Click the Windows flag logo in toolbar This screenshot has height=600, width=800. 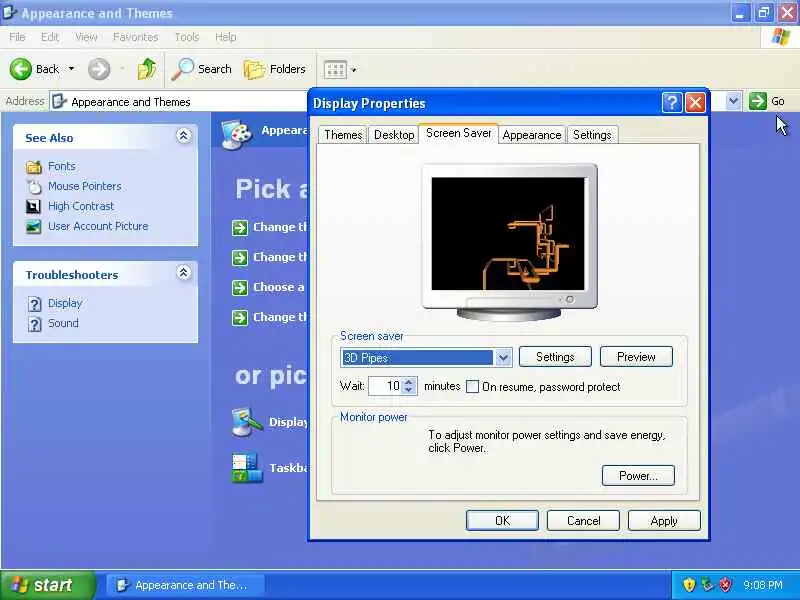[x=781, y=37]
